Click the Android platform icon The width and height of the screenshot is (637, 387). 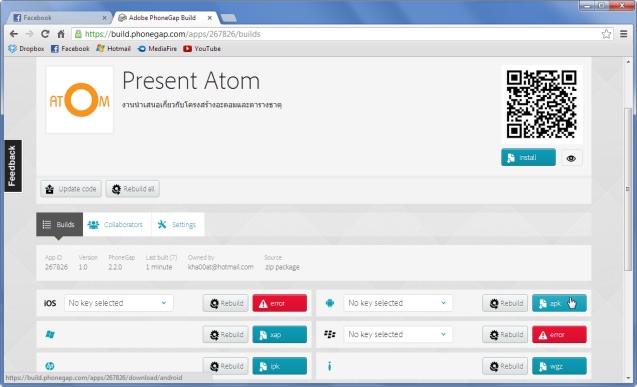(330, 303)
